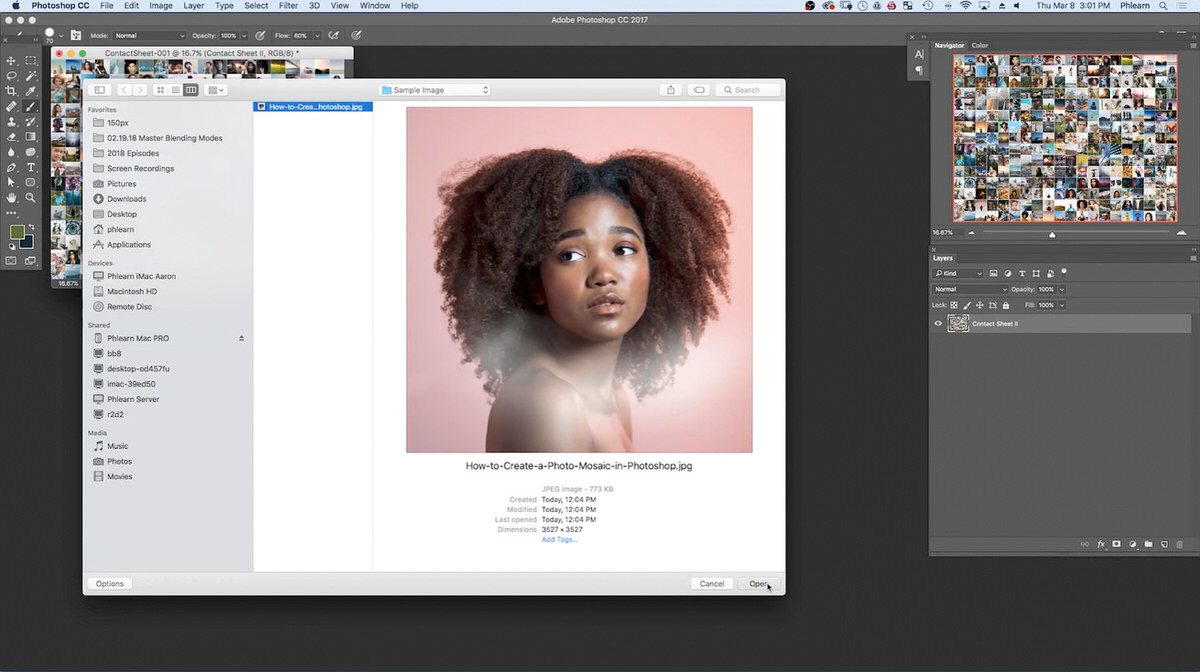Hide the Contact Sheet II layer
The width and height of the screenshot is (1200, 672).
[x=937, y=323]
